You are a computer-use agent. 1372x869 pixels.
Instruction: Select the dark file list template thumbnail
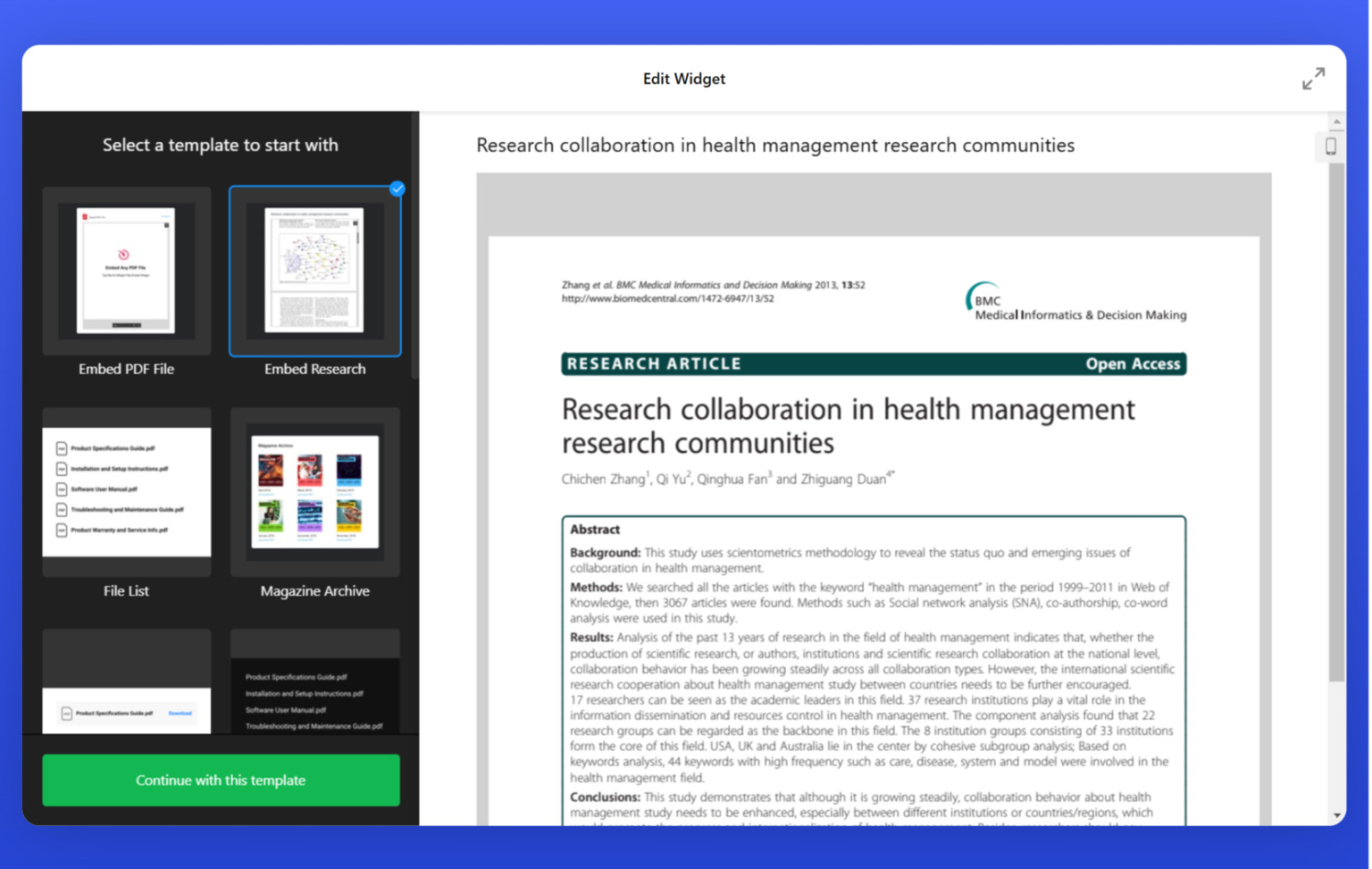[x=314, y=681]
